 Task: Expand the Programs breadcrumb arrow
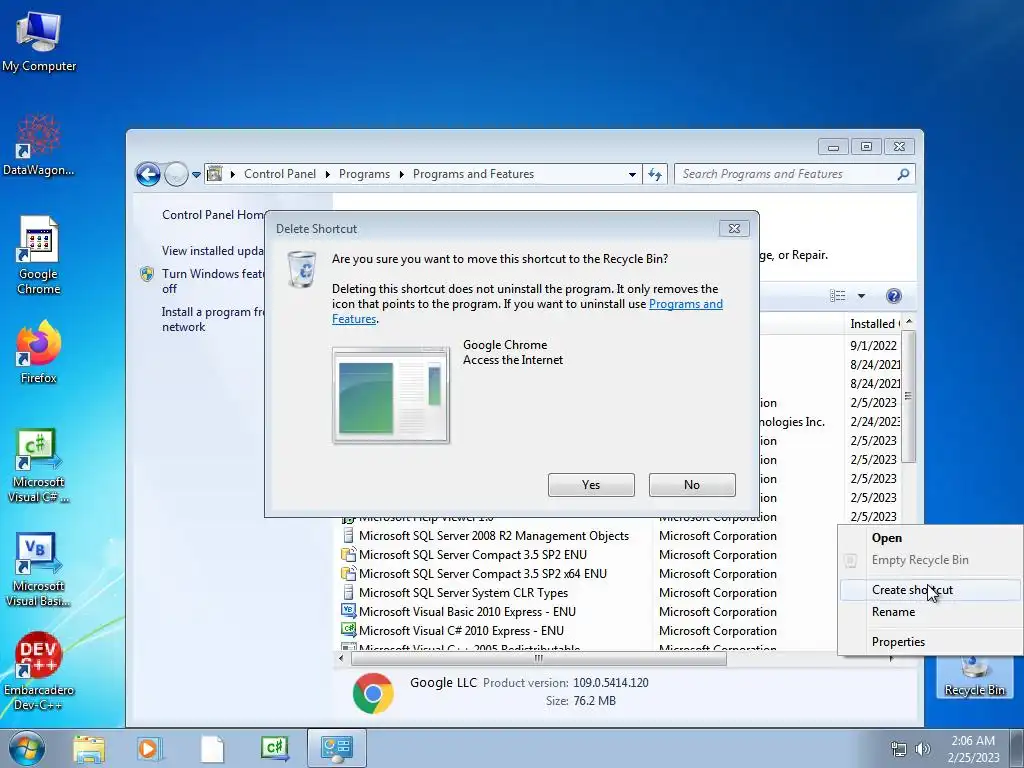point(402,174)
